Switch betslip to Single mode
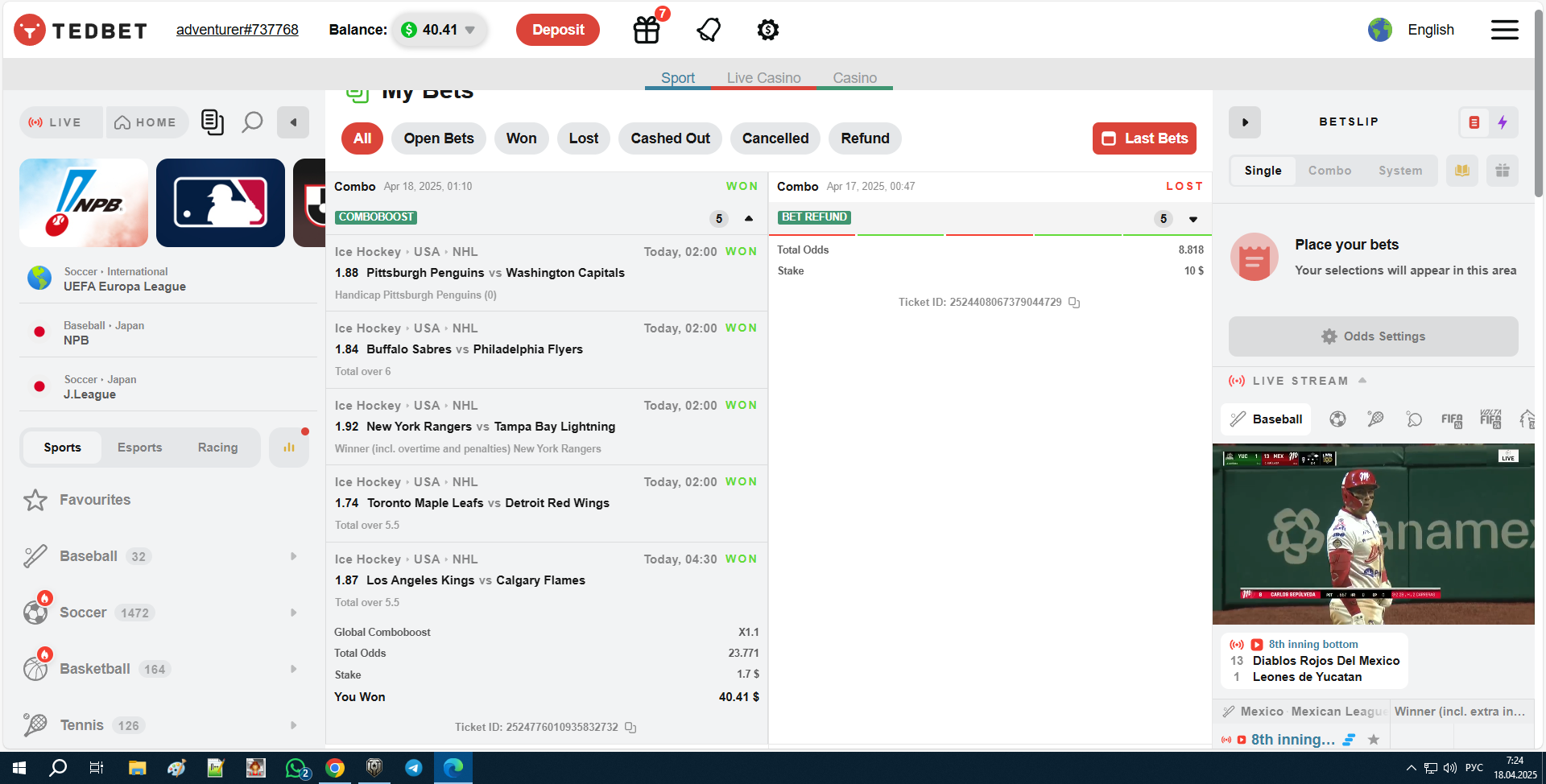 click(x=1263, y=171)
